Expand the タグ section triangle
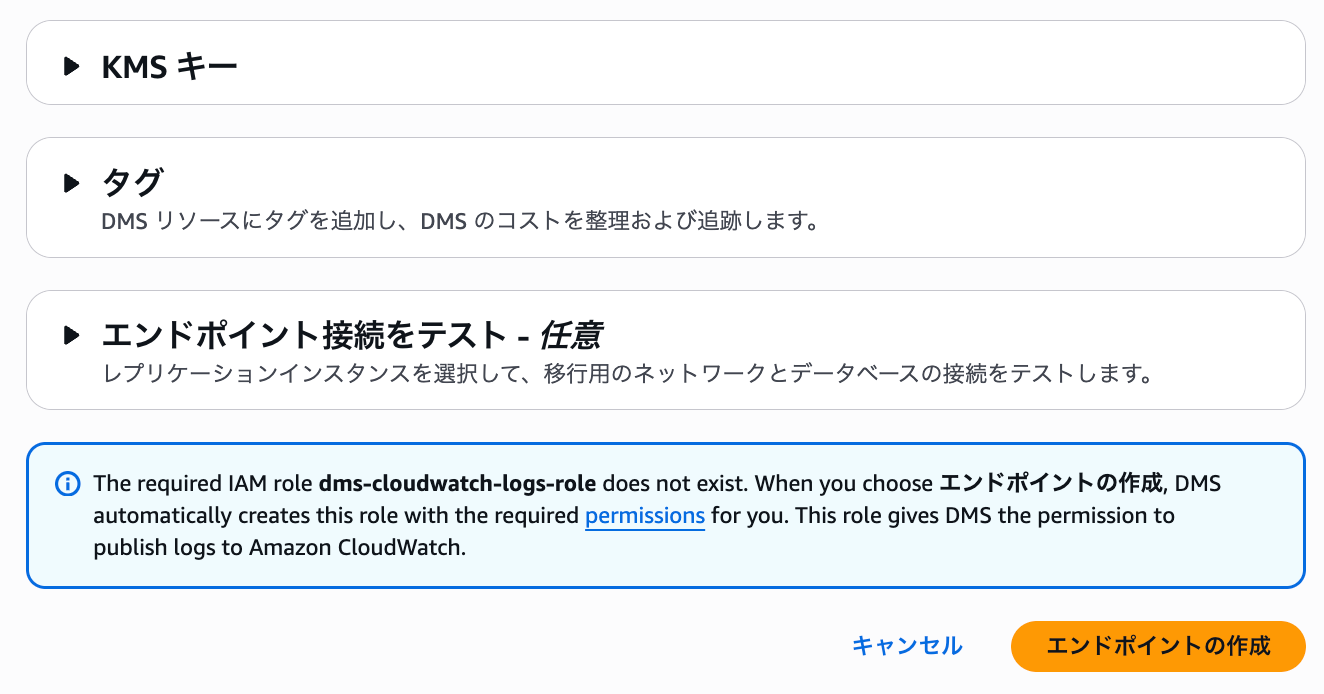The image size is (1324, 694). pyautogui.click(x=71, y=183)
